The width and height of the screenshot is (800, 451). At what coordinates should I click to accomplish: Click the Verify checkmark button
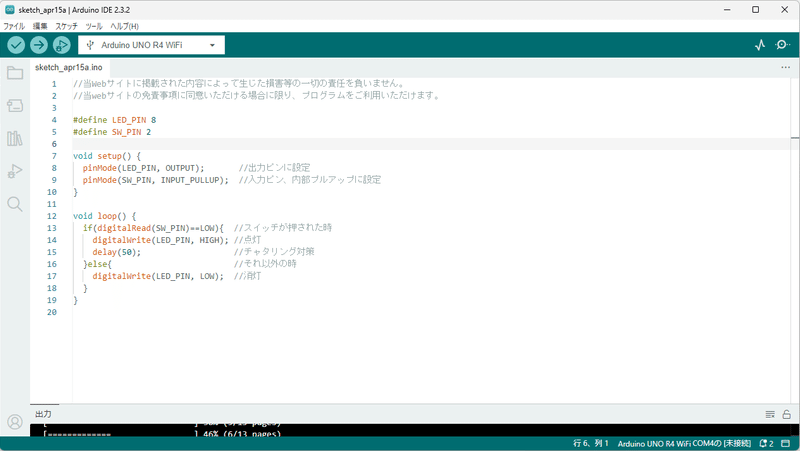(16, 45)
